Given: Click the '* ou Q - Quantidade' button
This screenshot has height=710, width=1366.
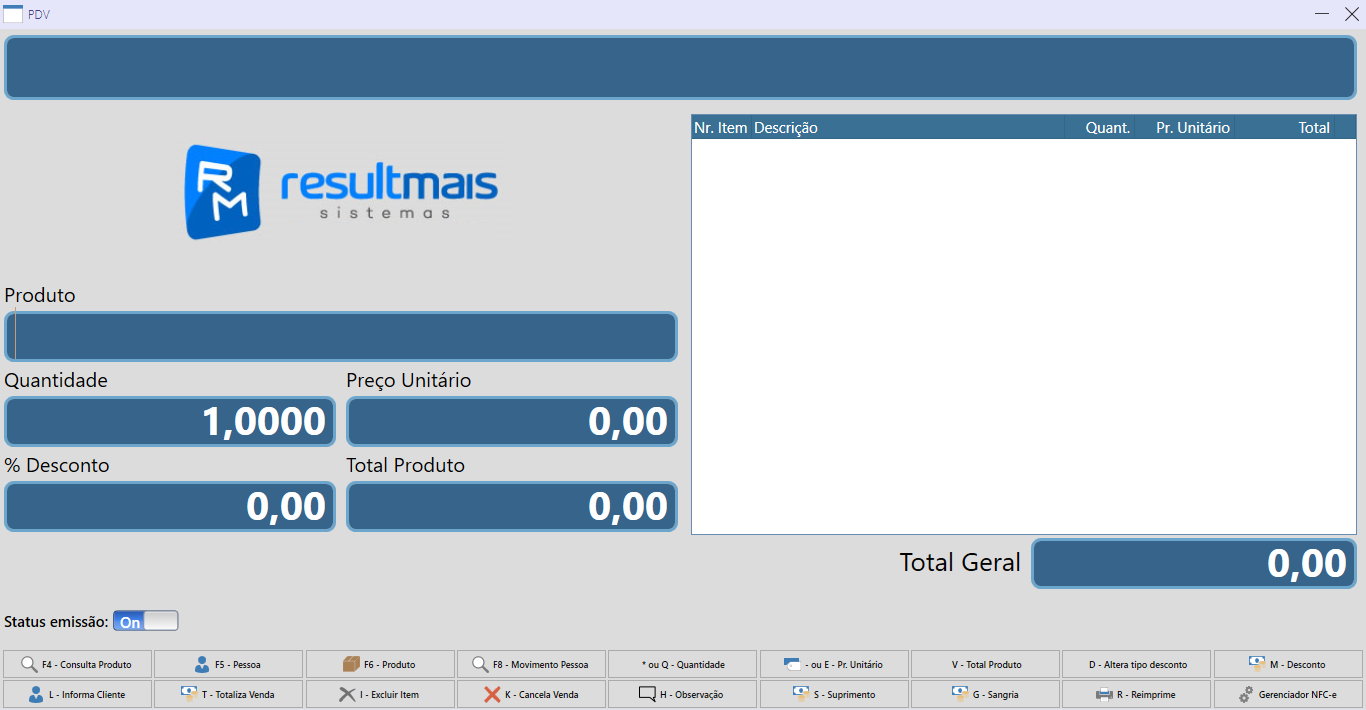Looking at the screenshot, I should click(x=682, y=664).
